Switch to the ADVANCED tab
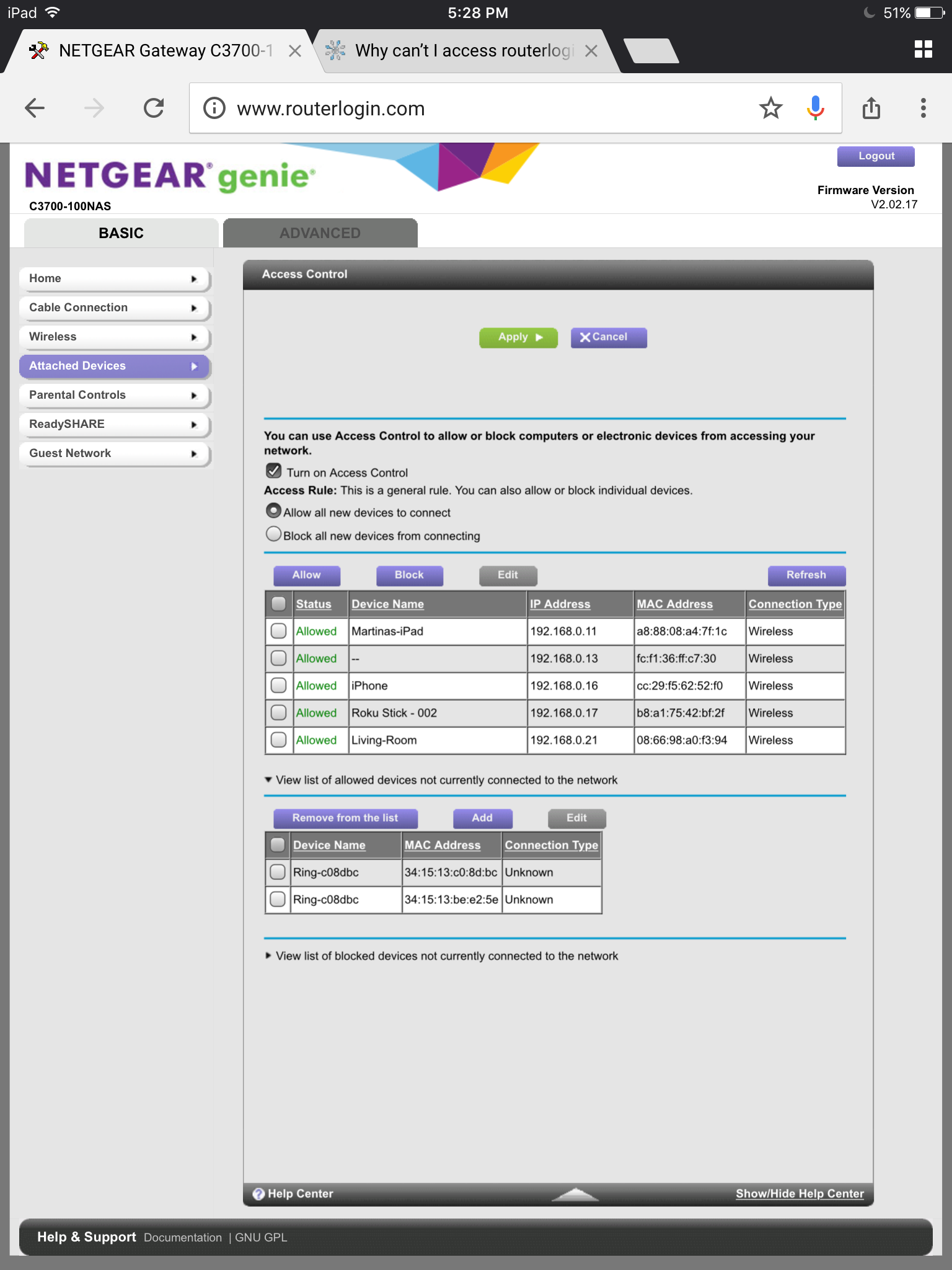Image resolution: width=952 pixels, height=1270 pixels. click(320, 233)
